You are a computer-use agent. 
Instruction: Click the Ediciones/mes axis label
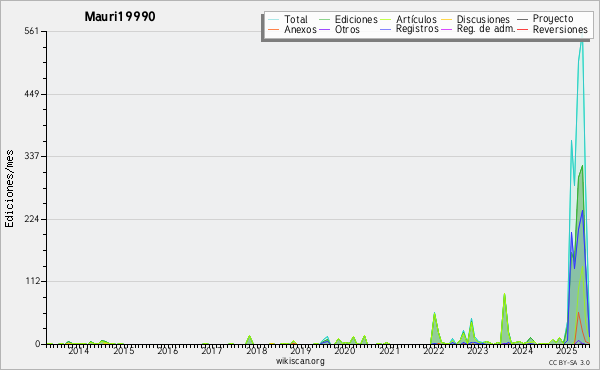pyautogui.click(x=9, y=188)
